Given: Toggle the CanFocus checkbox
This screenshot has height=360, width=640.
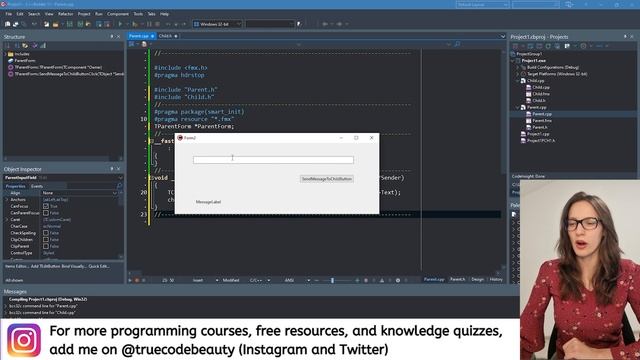Looking at the screenshot, I should pyautogui.click(x=46, y=207).
